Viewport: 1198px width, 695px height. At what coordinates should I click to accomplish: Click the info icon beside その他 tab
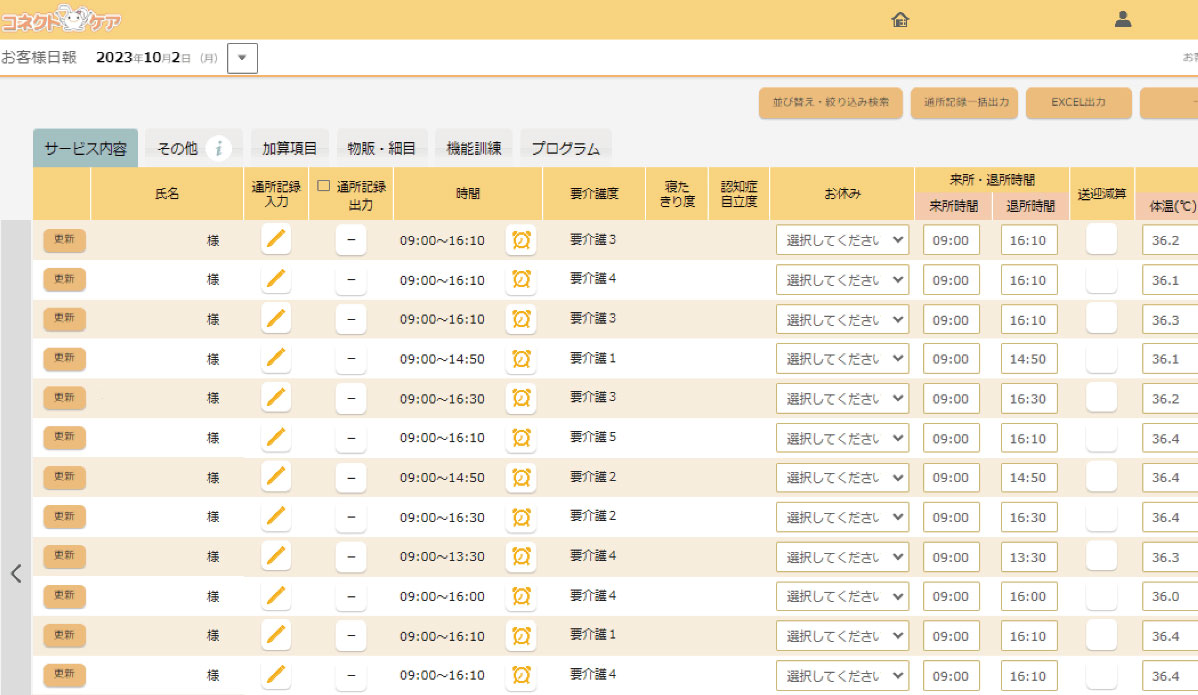tap(219, 149)
